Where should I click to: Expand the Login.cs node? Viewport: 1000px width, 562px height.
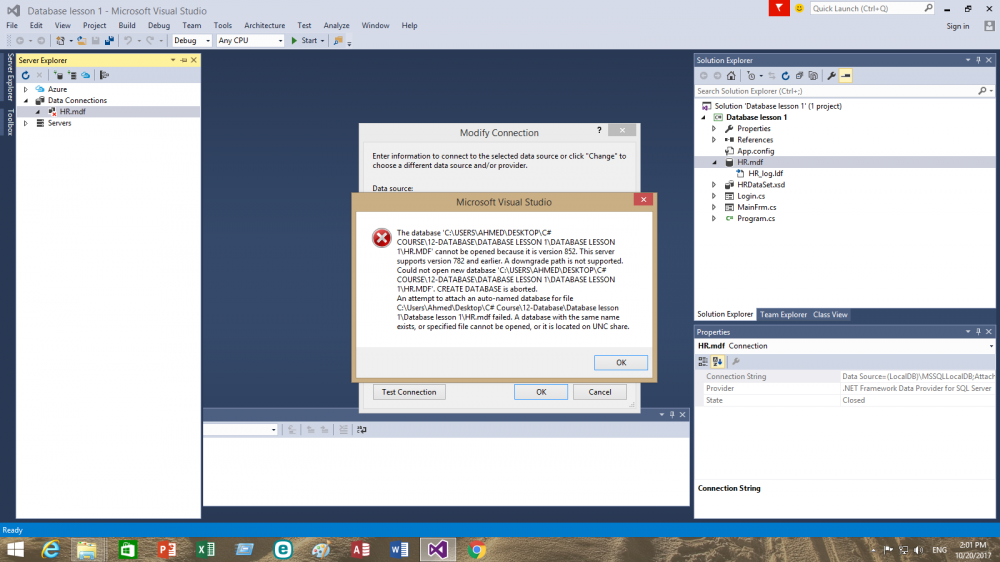click(x=714, y=196)
